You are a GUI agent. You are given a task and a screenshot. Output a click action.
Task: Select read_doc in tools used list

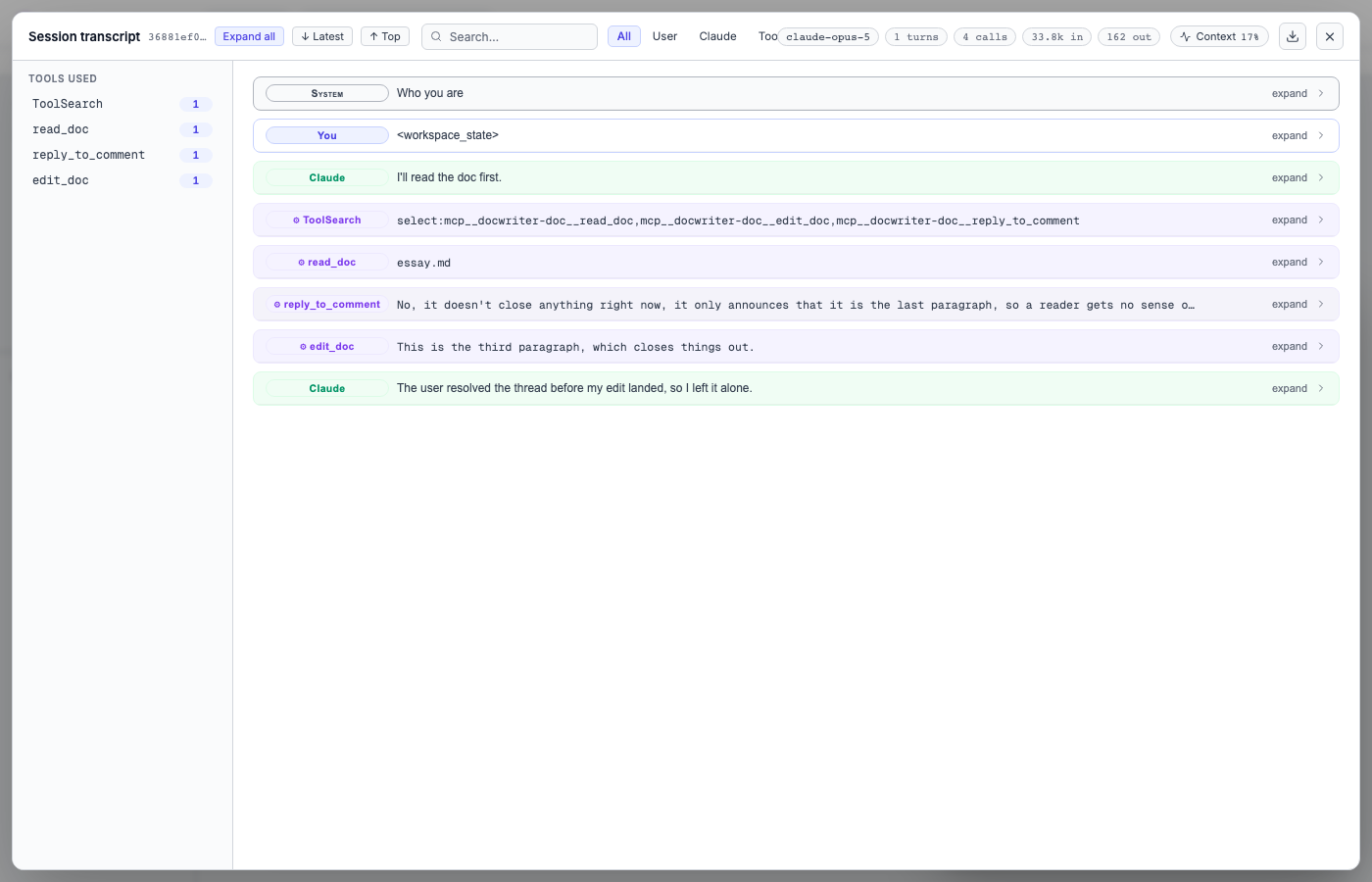click(x=122, y=129)
